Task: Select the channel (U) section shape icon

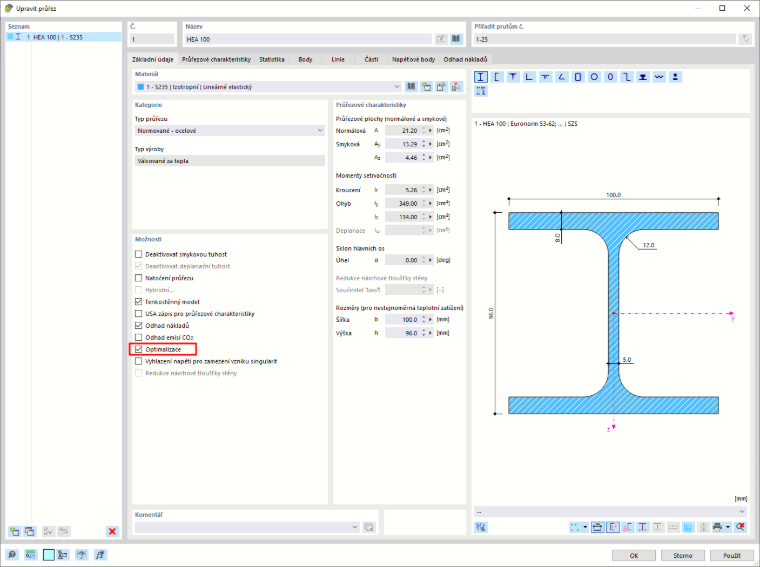Action: tap(497, 77)
